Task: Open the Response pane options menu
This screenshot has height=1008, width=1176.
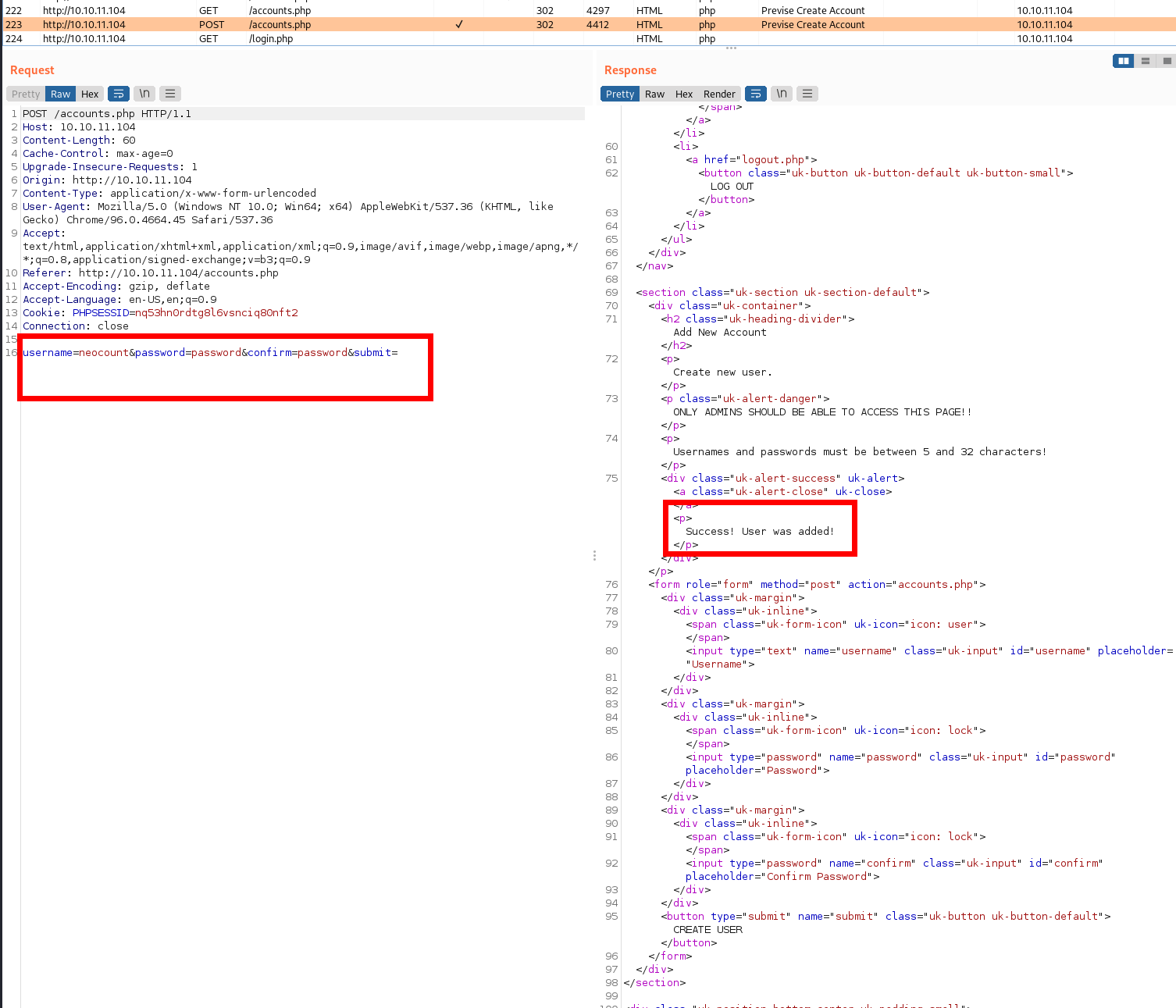Action: [x=807, y=94]
